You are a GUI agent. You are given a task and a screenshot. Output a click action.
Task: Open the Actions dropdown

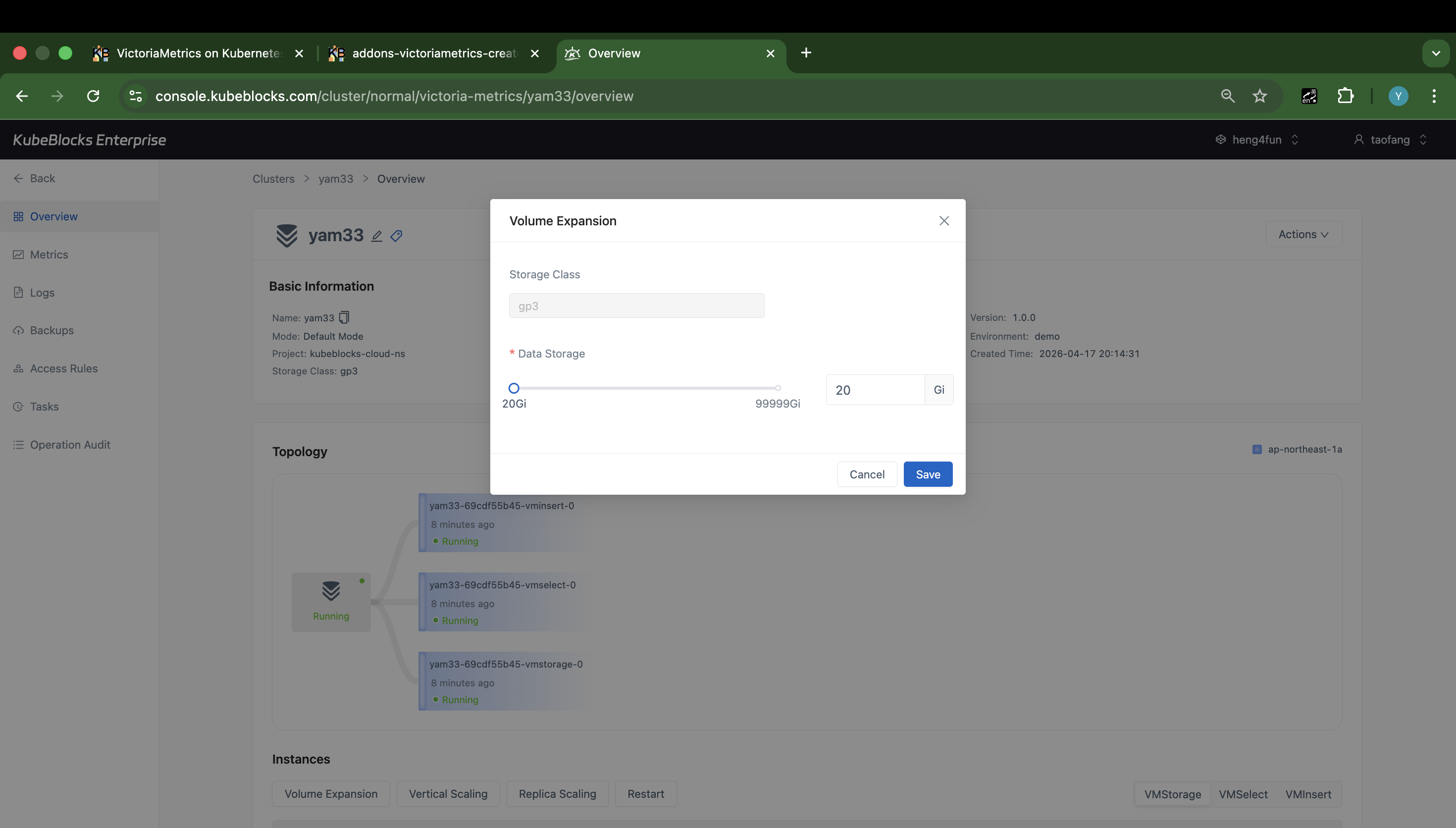point(1303,234)
